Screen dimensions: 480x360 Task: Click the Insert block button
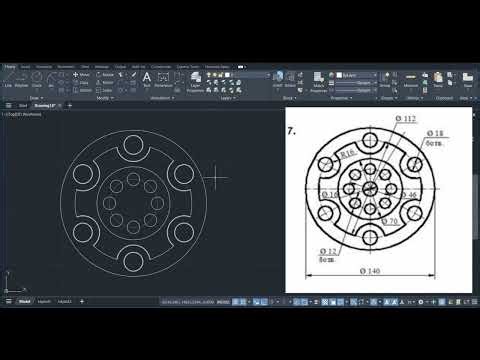coord(277,79)
